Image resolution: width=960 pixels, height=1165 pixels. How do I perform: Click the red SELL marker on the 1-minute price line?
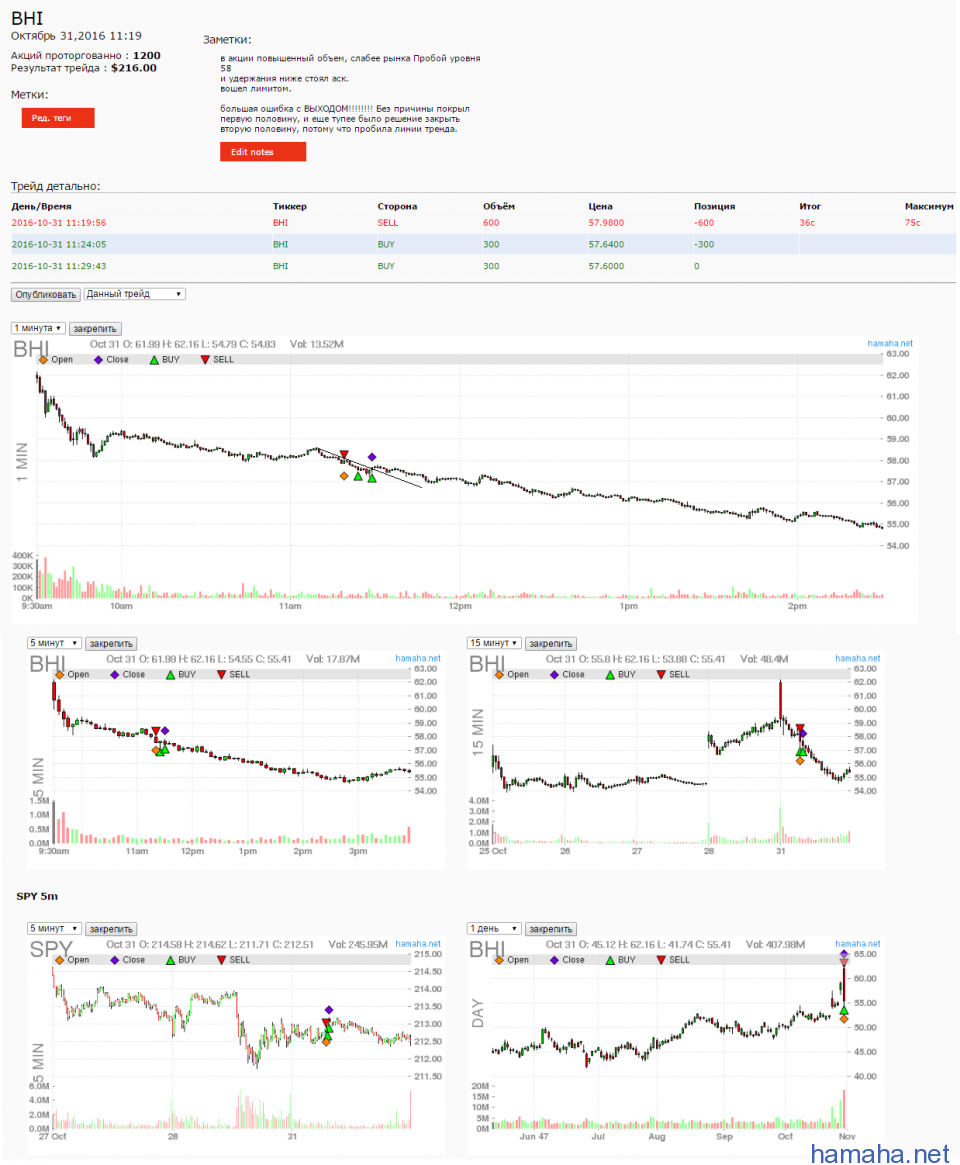344,455
